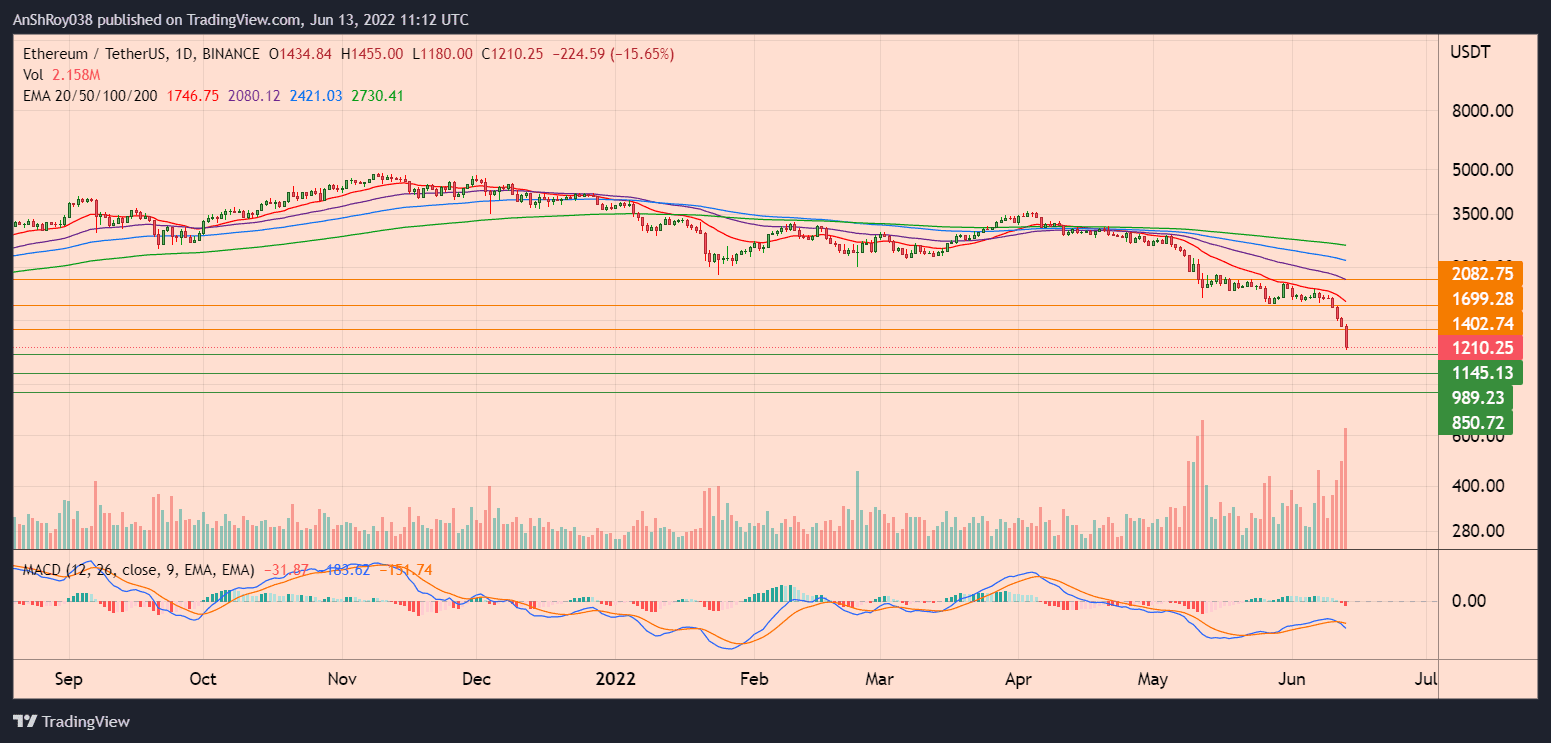Select the EMA 20/50/100/200 indicator legend

[90, 95]
